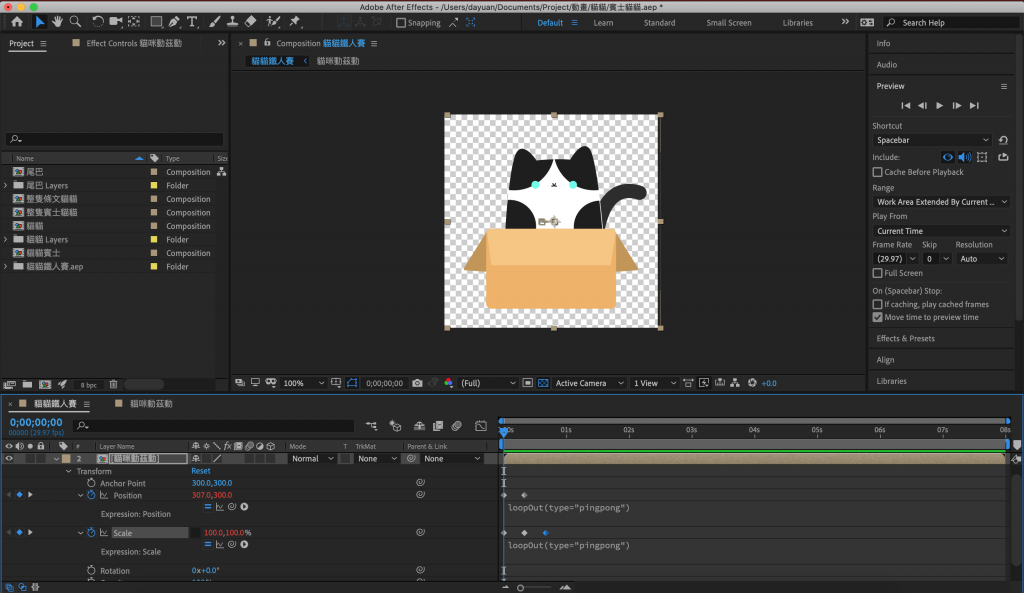The height and width of the screenshot is (593, 1024).
Task: Select the Puppet Pin tool
Action: (x=295, y=21)
